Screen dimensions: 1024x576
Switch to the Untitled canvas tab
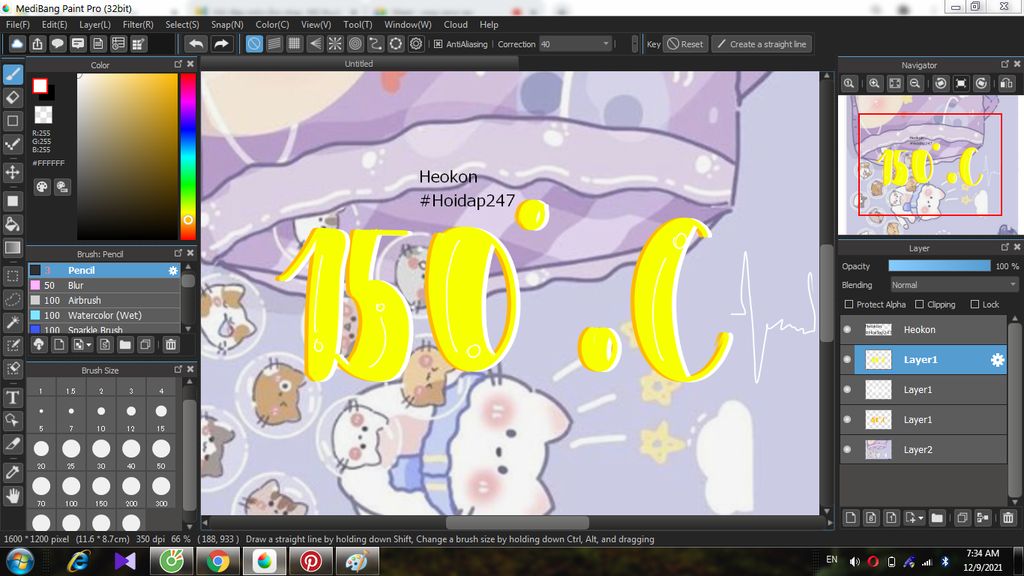click(x=359, y=63)
